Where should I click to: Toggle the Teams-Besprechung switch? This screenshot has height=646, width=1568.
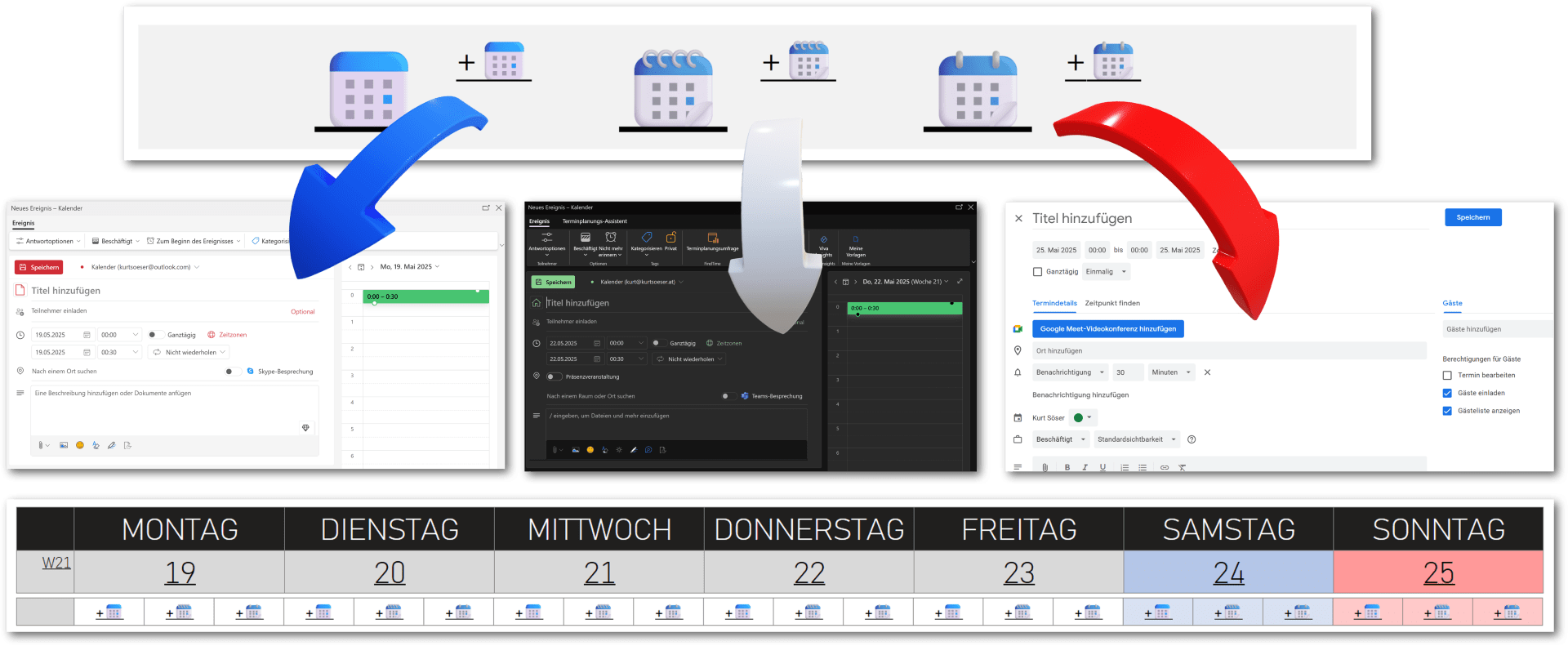pyautogui.click(x=728, y=396)
